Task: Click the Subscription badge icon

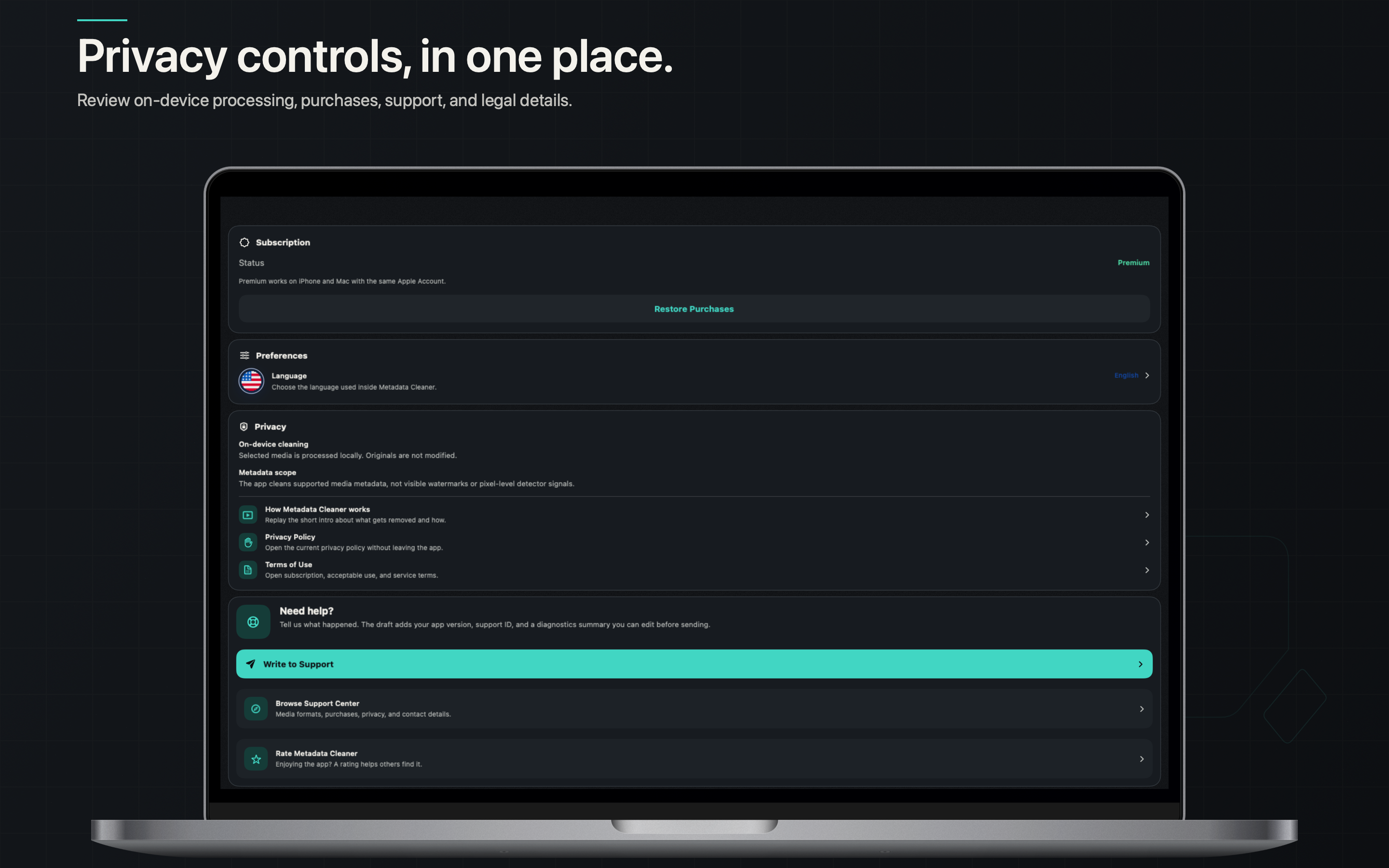Action: [x=245, y=242]
